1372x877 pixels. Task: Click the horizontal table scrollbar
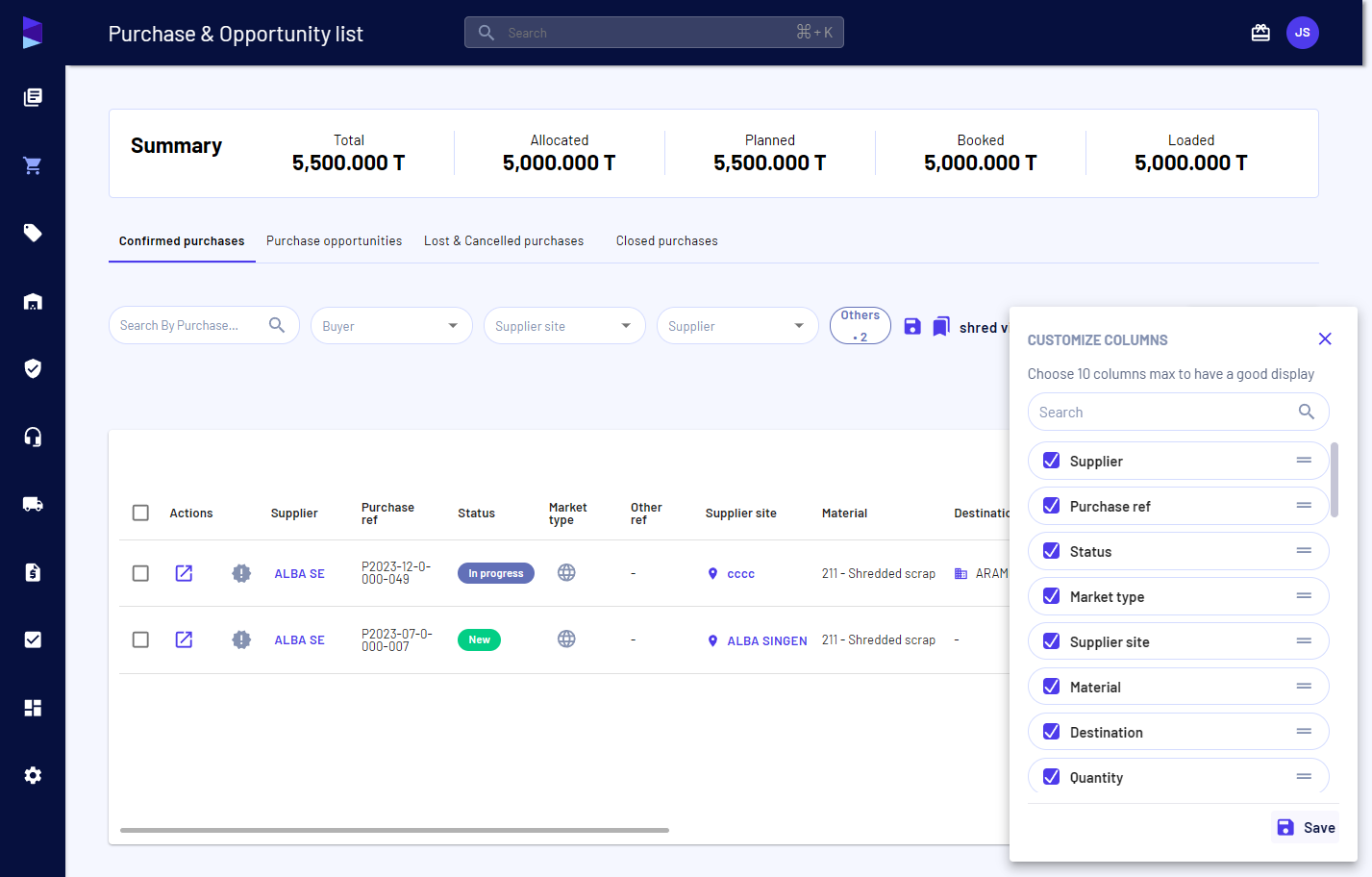point(394,830)
